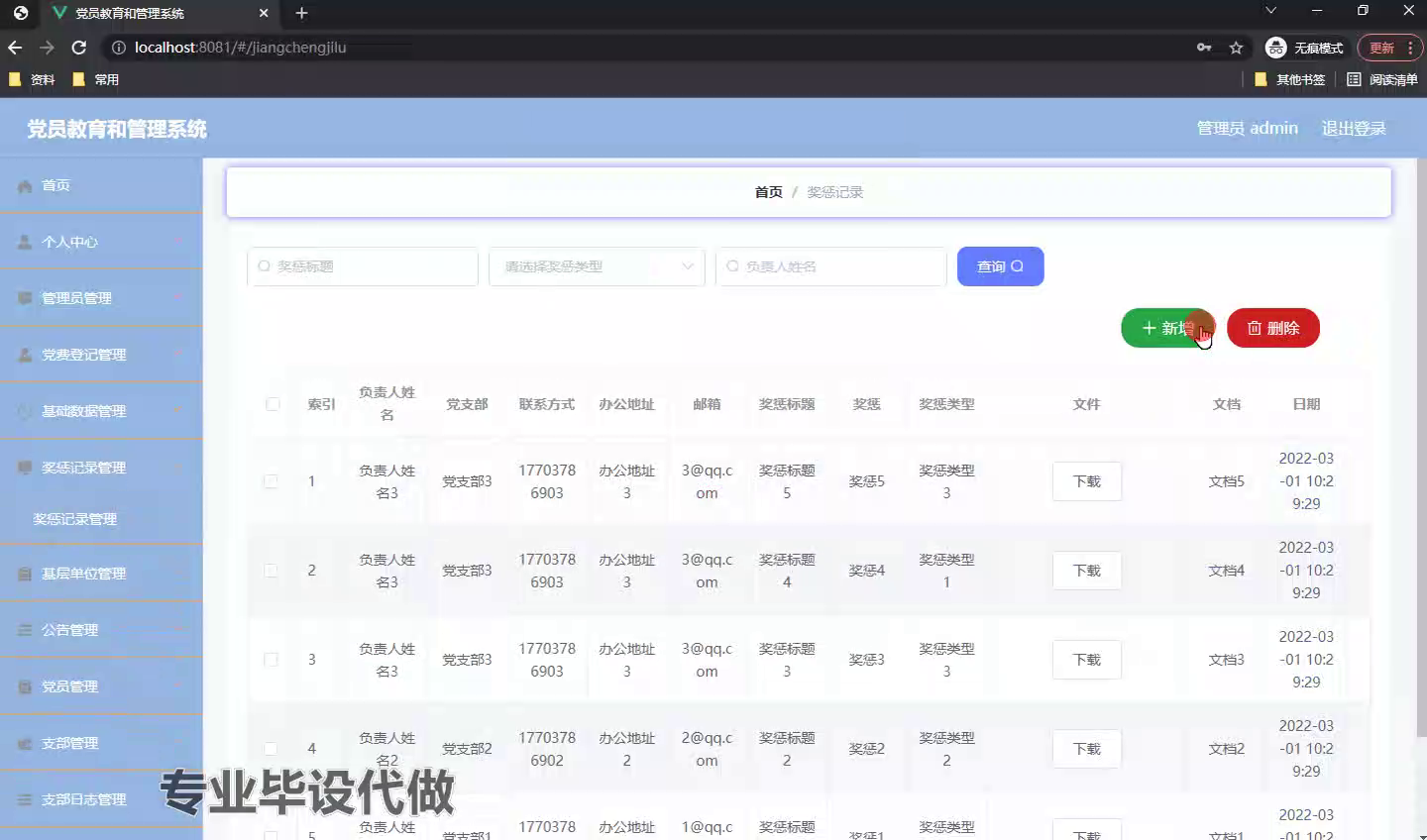Click the person icon beside 个人中心
The width and height of the screenshot is (1427, 840).
pyautogui.click(x=25, y=243)
